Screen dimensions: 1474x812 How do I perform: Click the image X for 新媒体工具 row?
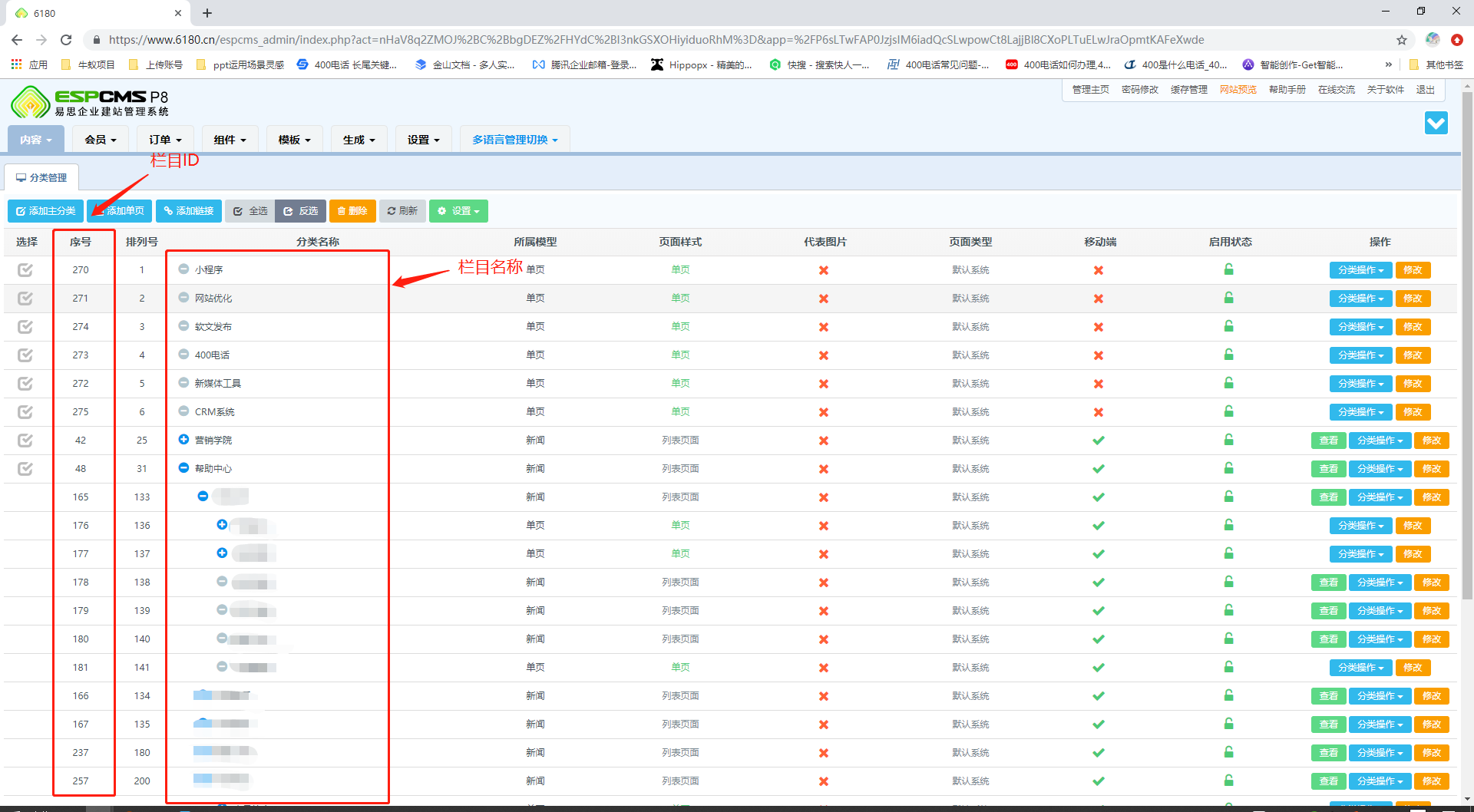(x=824, y=384)
